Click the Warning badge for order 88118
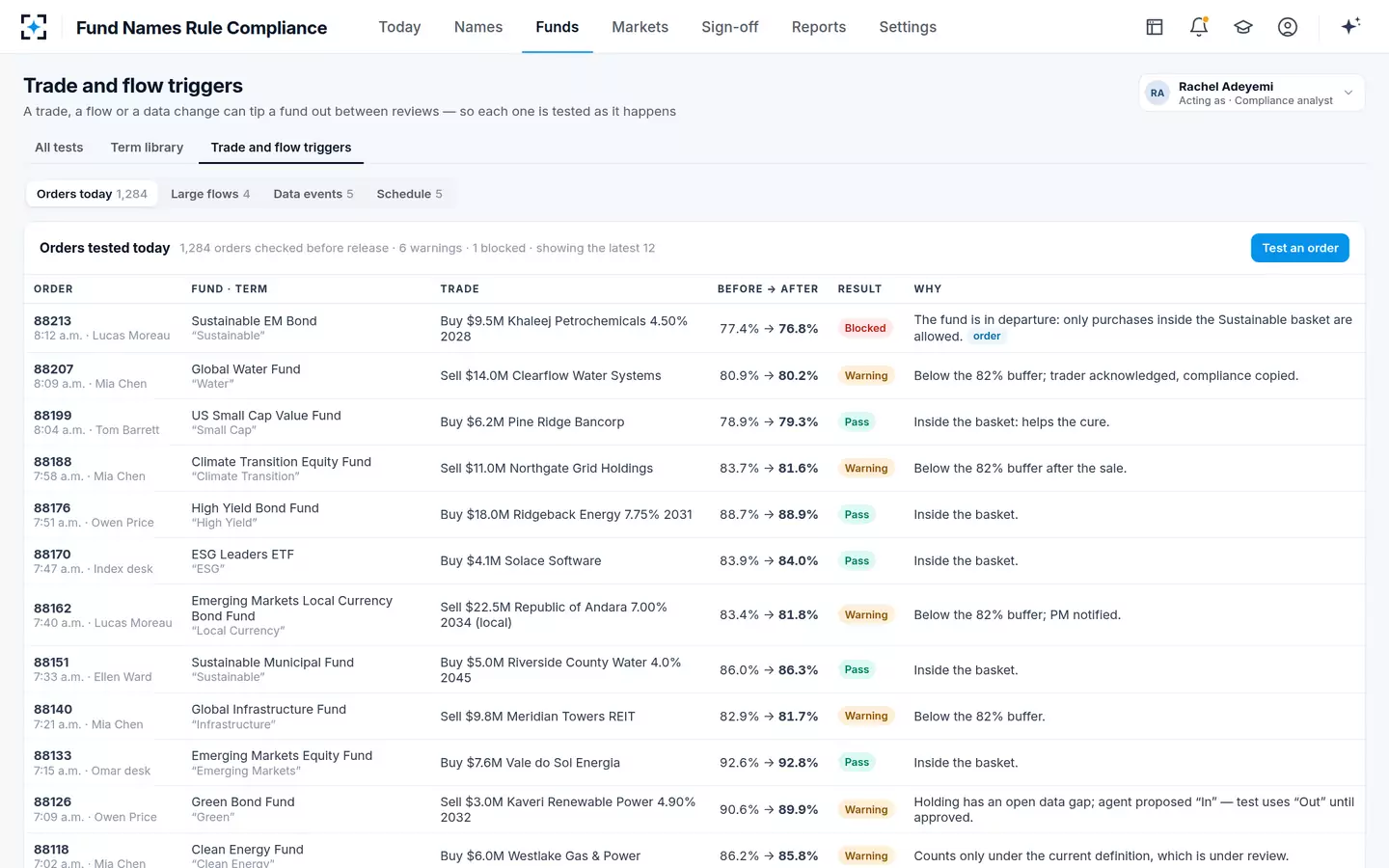 (866, 855)
